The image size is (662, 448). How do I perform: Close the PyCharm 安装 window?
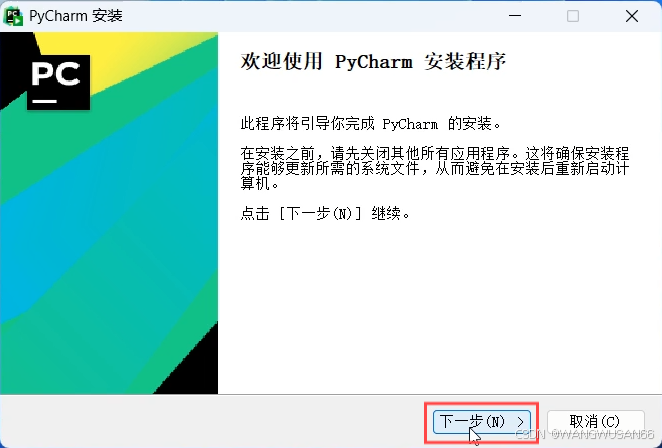tap(632, 16)
